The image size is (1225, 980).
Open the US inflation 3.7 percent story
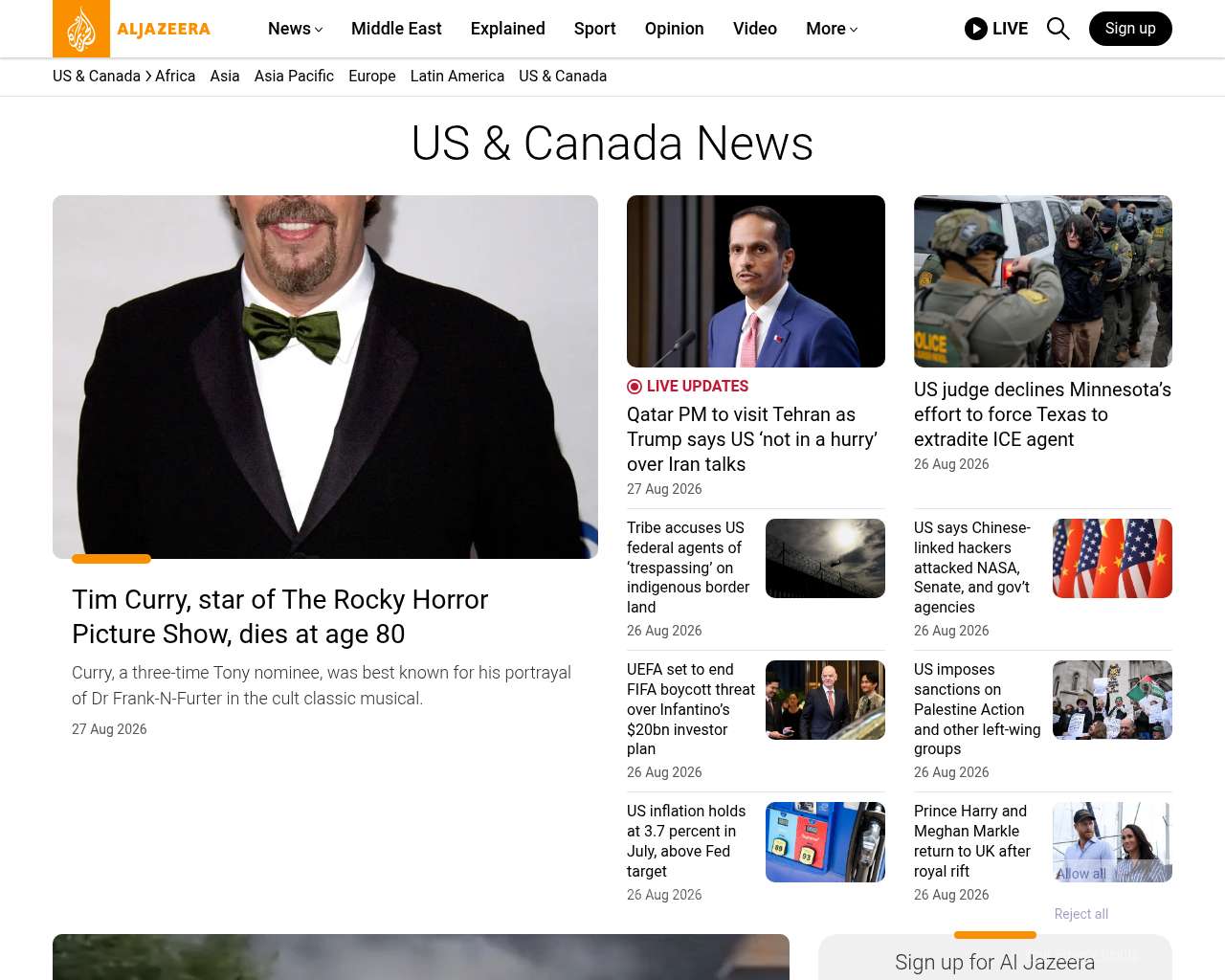coord(686,841)
